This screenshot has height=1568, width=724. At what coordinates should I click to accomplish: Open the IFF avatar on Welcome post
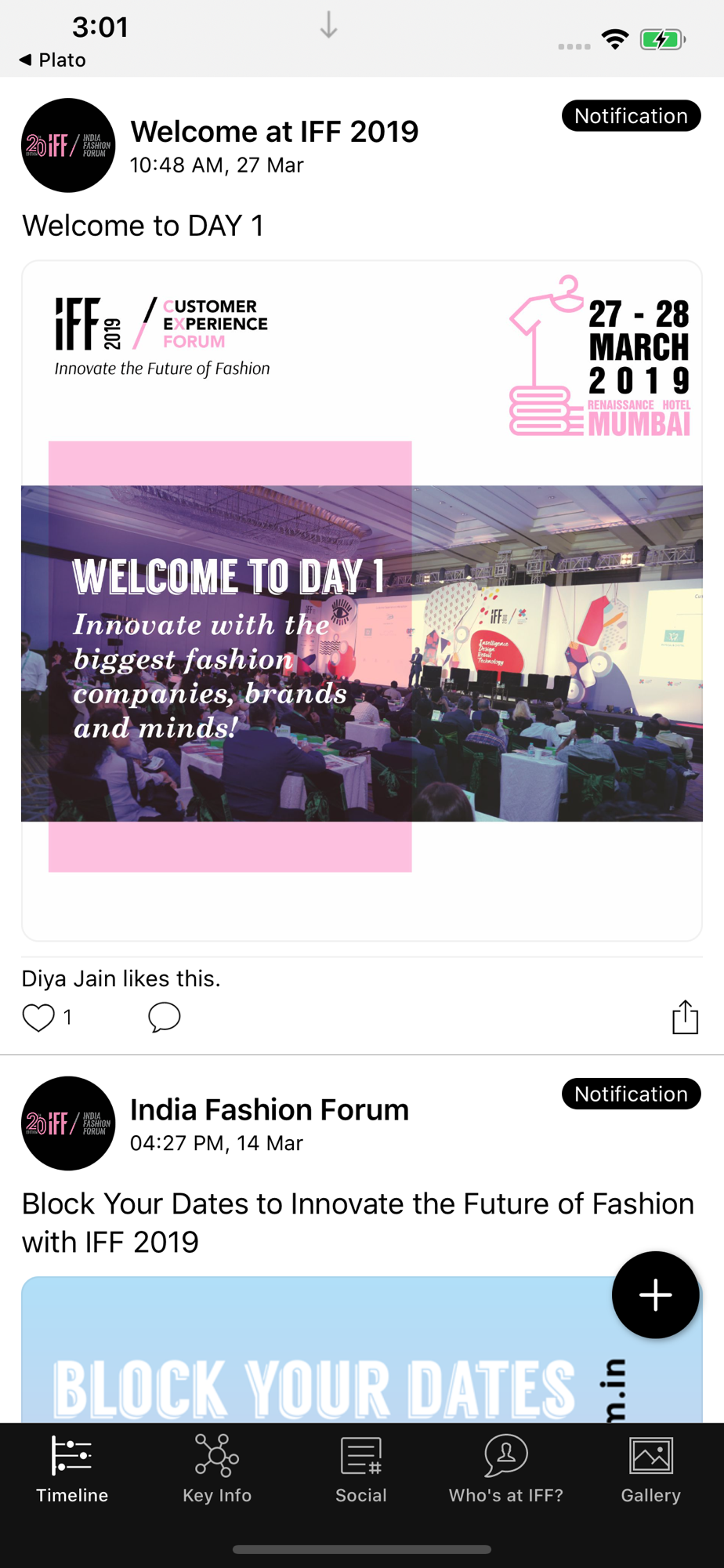(x=68, y=145)
